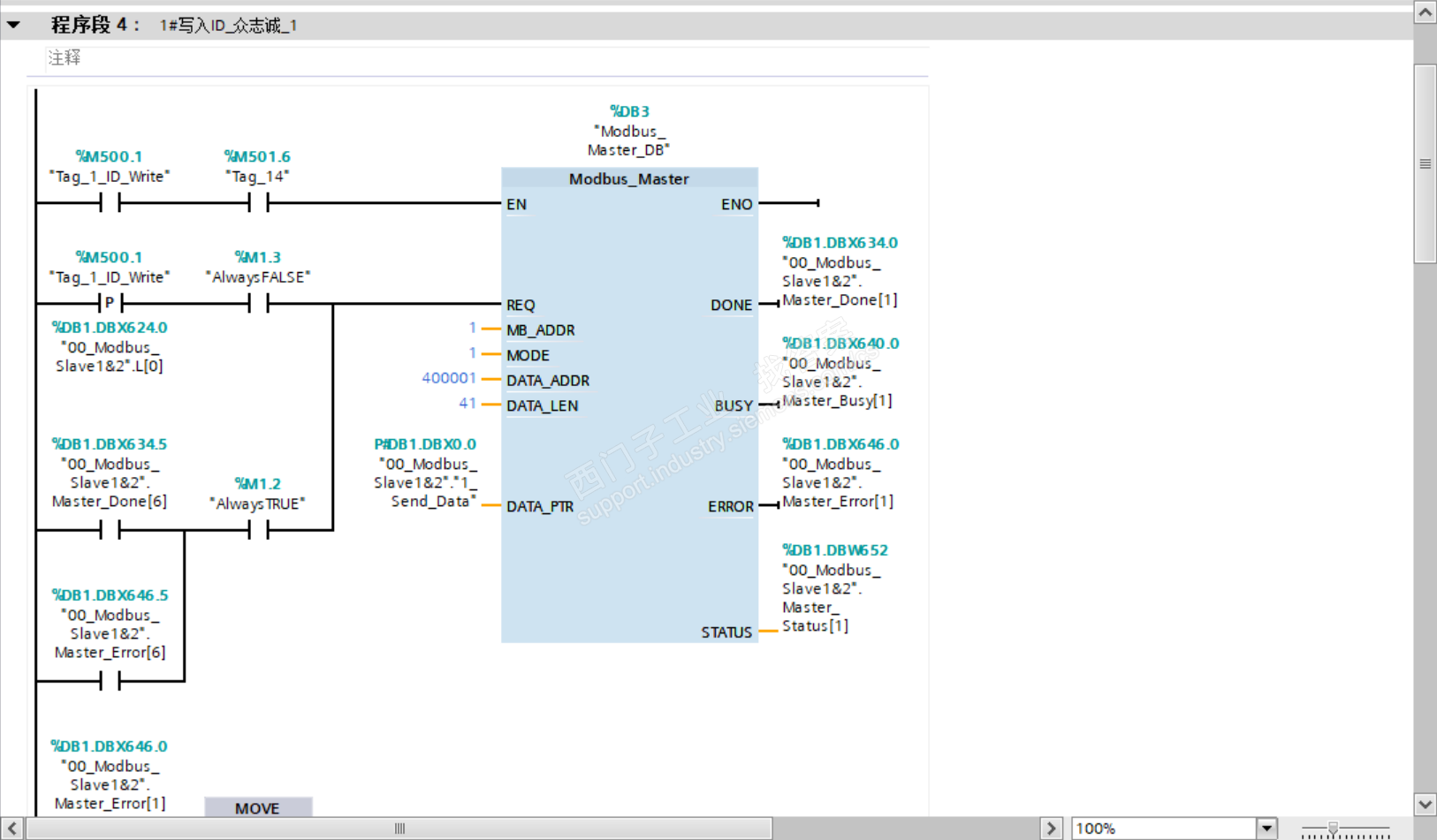Click the MODE parameter label
The width and height of the screenshot is (1437, 840).
click(x=528, y=355)
